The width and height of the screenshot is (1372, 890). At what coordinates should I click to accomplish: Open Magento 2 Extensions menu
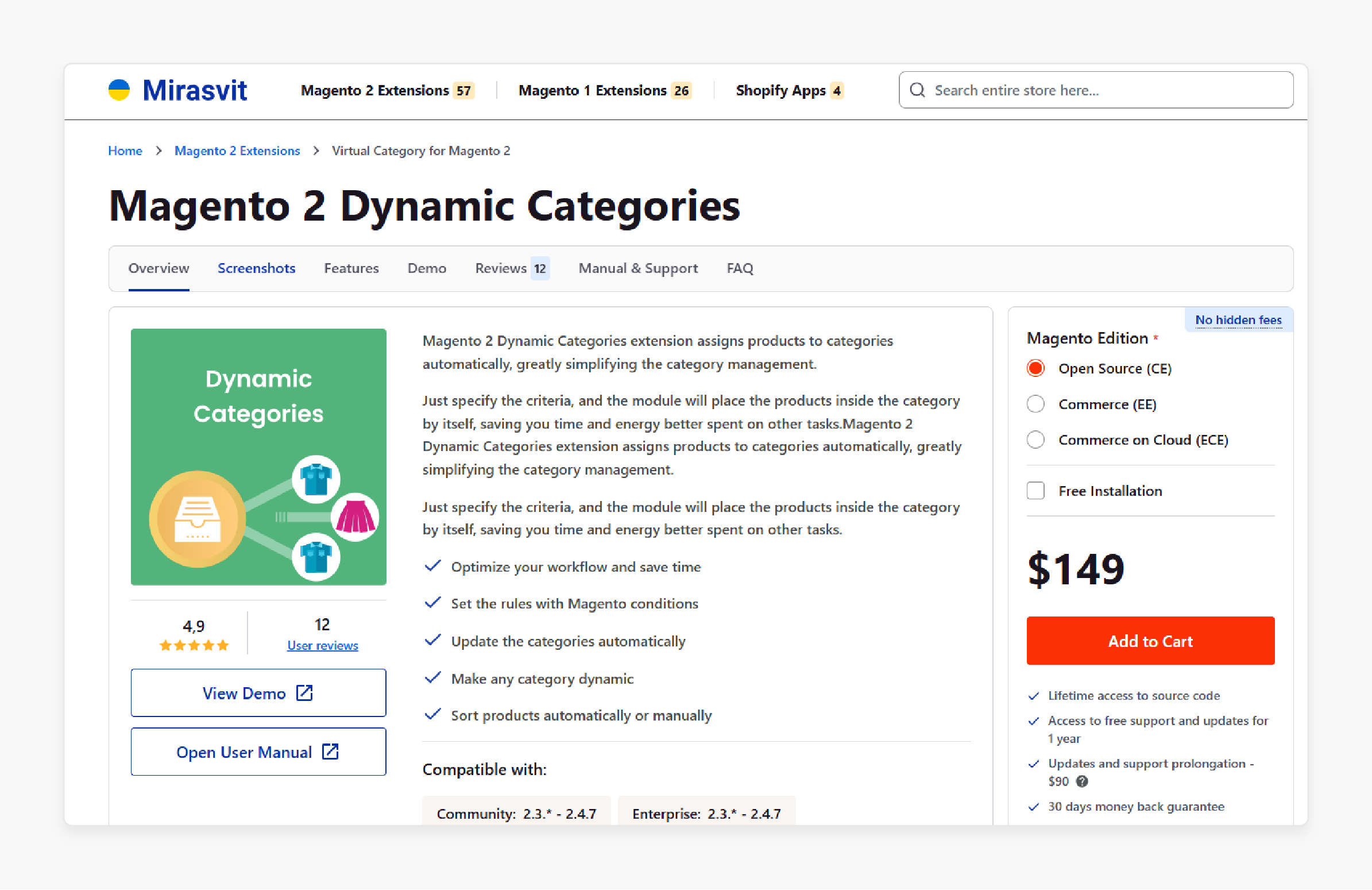coord(387,91)
